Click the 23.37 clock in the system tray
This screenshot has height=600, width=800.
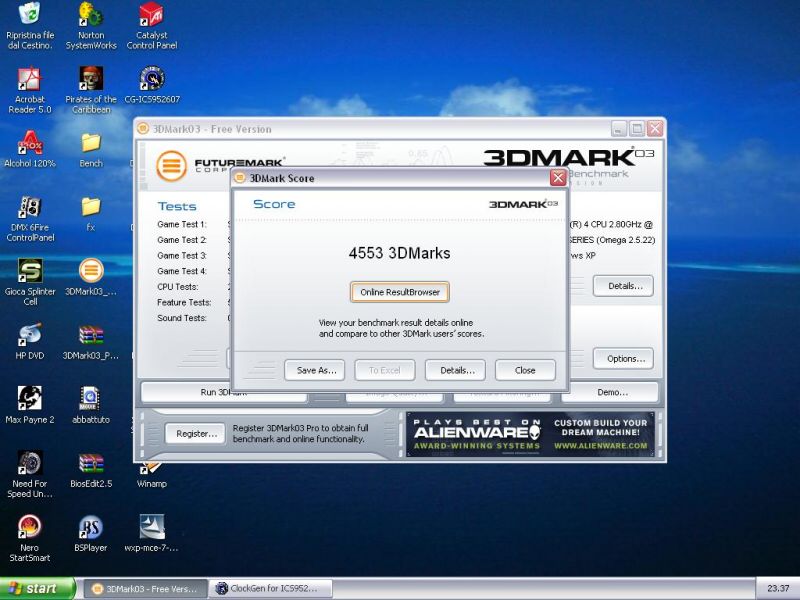tap(778, 589)
